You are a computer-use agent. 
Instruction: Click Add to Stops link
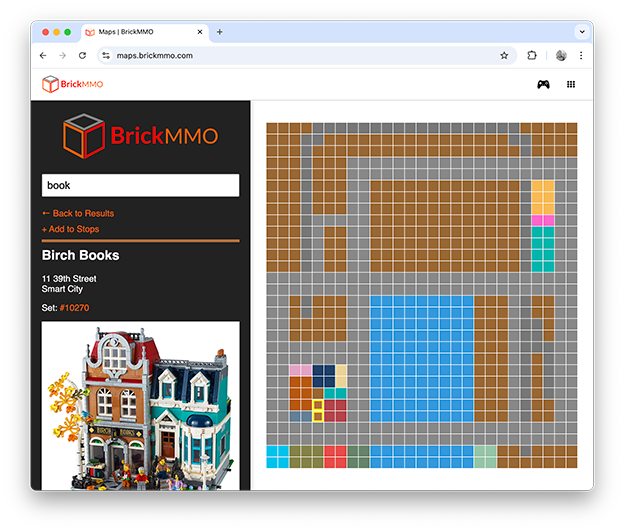point(70,229)
